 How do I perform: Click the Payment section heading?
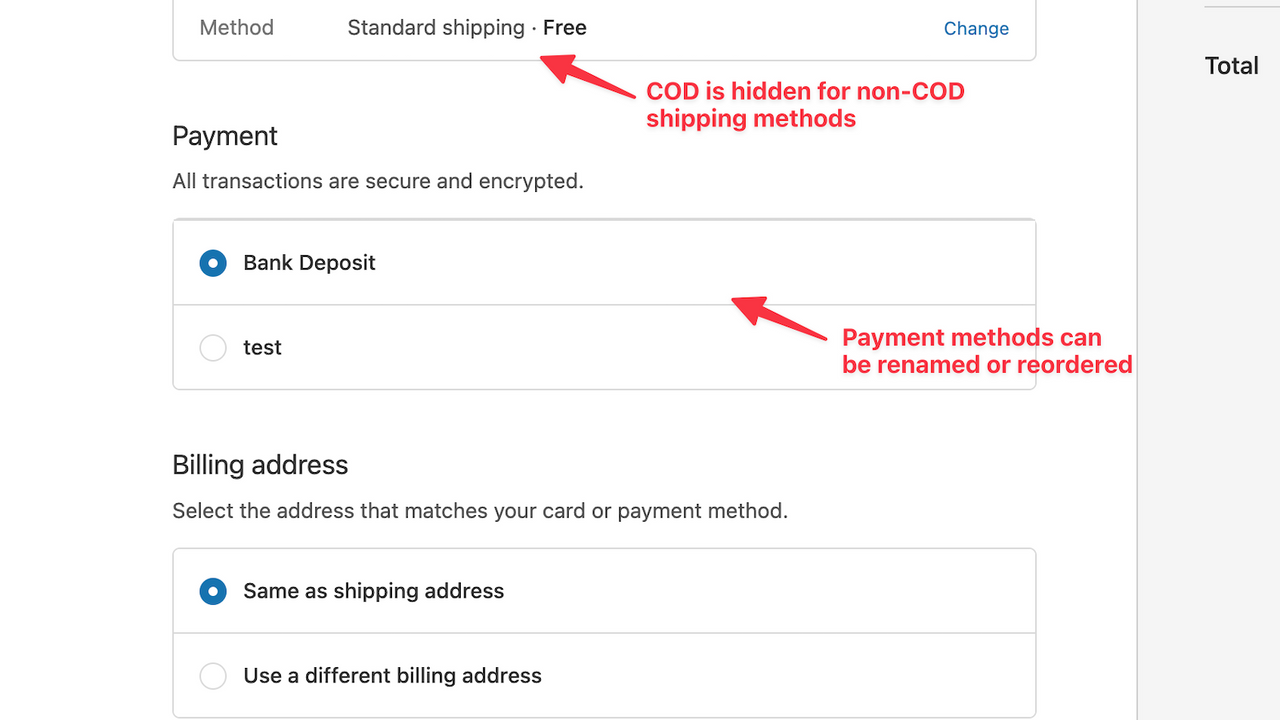pyautogui.click(x=225, y=136)
